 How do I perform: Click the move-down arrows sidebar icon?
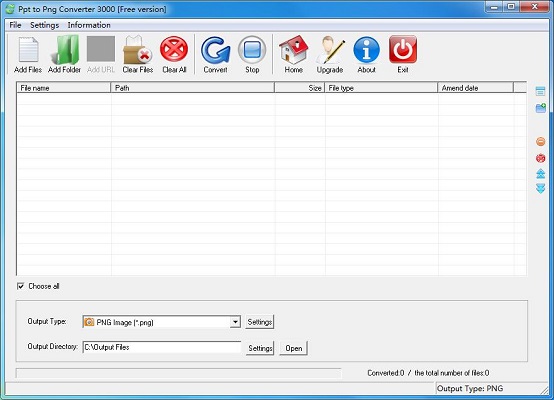(541, 188)
